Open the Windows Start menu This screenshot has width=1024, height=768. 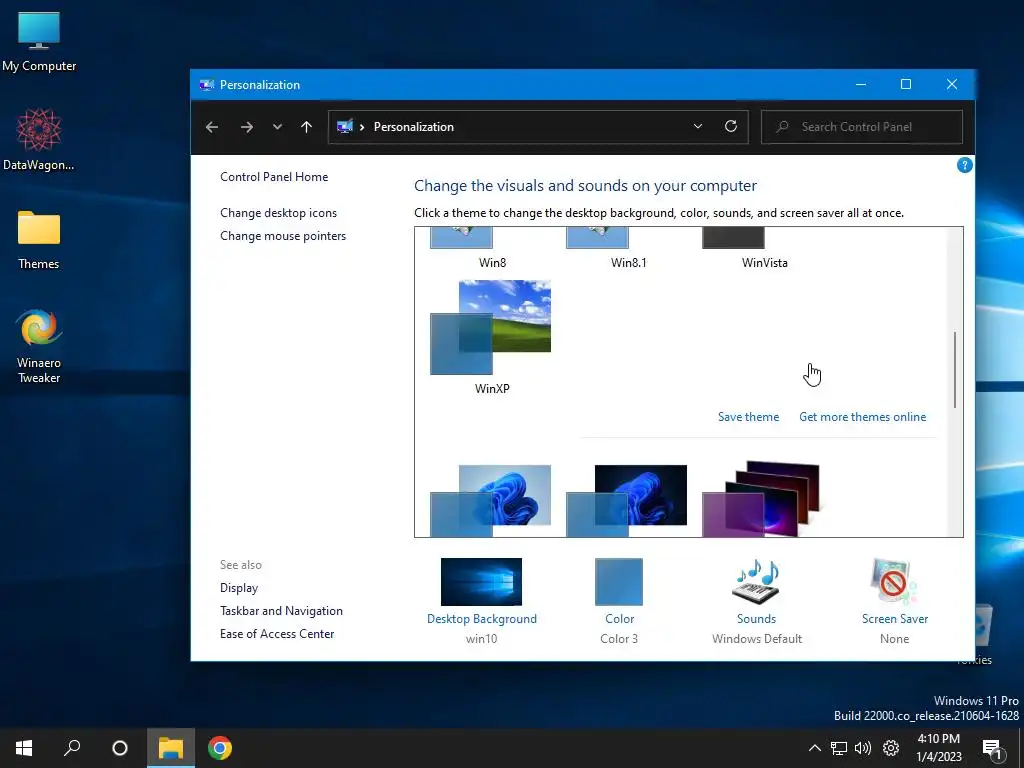[x=24, y=748]
